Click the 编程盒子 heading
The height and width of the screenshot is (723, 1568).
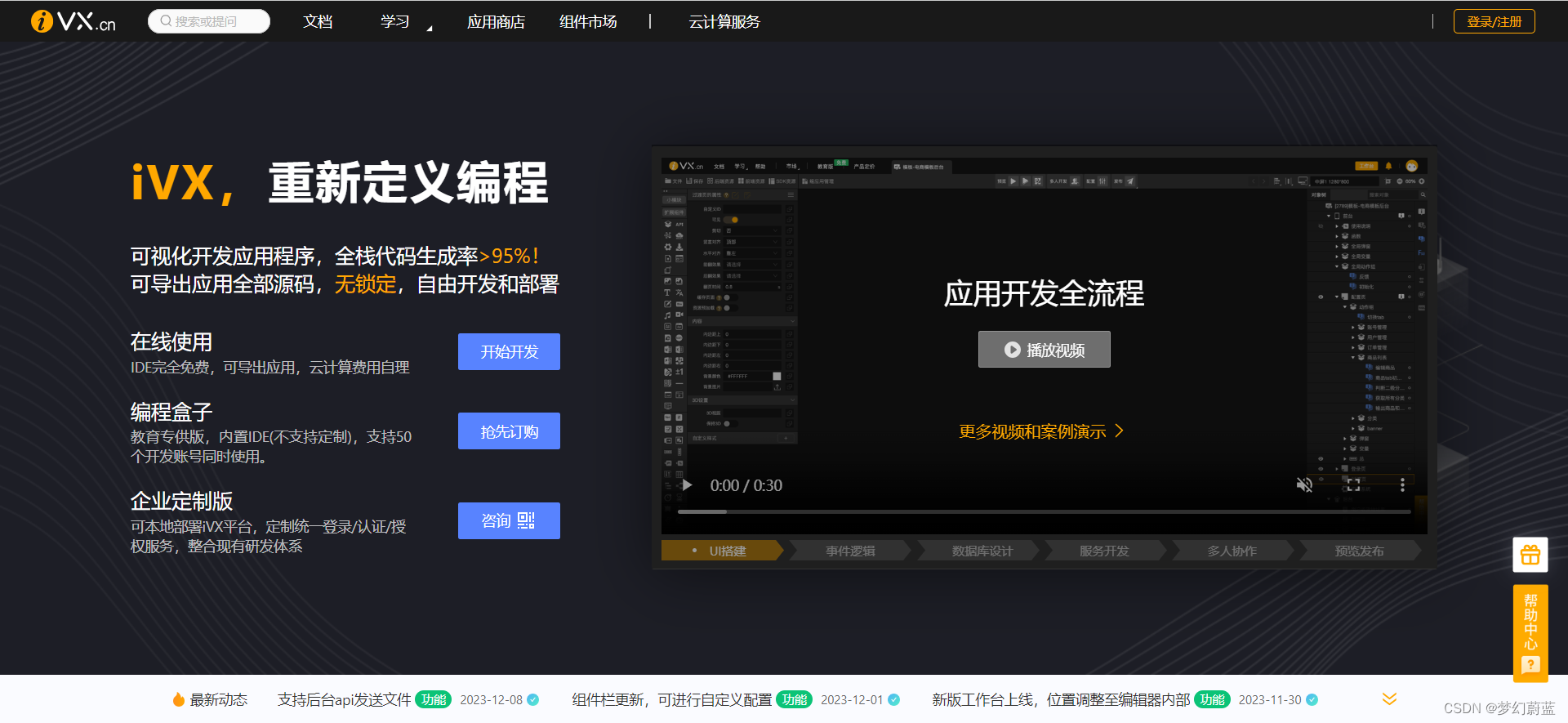point(171,412)
